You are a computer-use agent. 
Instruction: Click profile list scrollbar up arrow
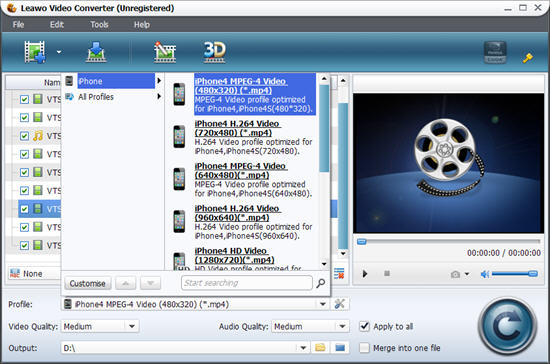pos(324,79)
